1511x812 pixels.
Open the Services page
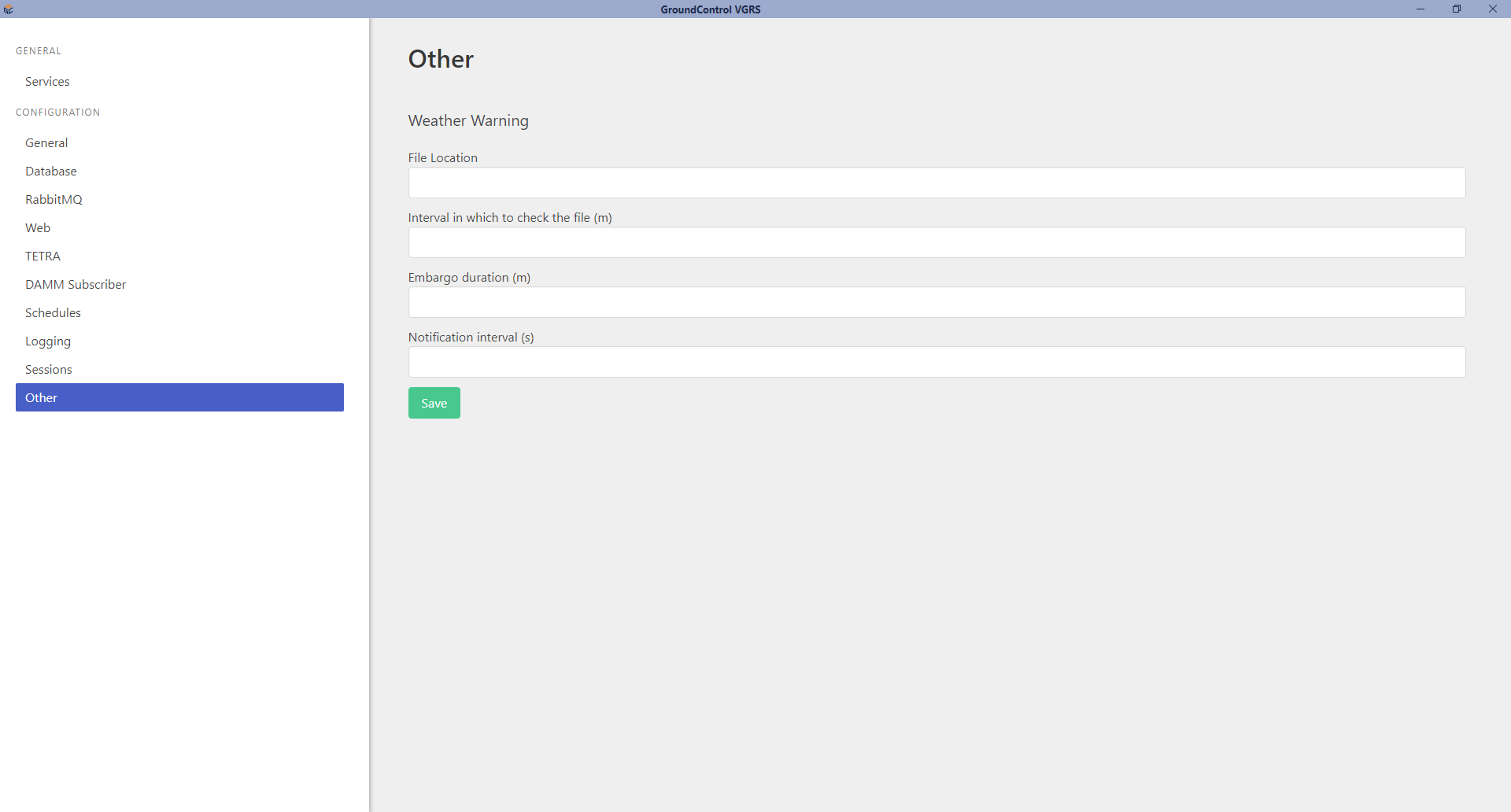pos(47,82)
